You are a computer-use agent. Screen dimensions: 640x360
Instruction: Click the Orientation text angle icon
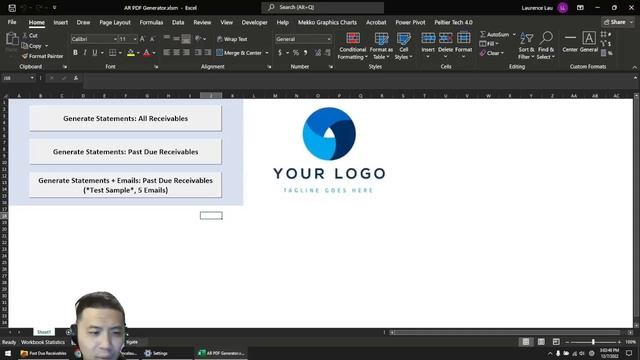[x=198, y=39]
